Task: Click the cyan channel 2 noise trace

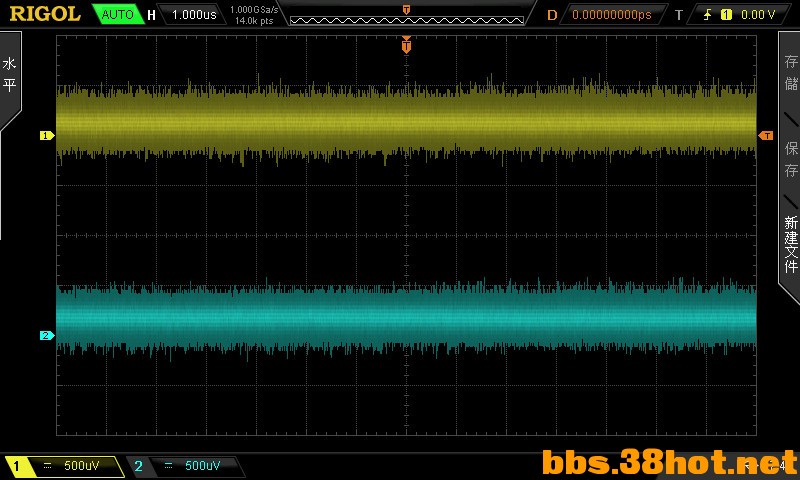Action: tap(406, 317)
